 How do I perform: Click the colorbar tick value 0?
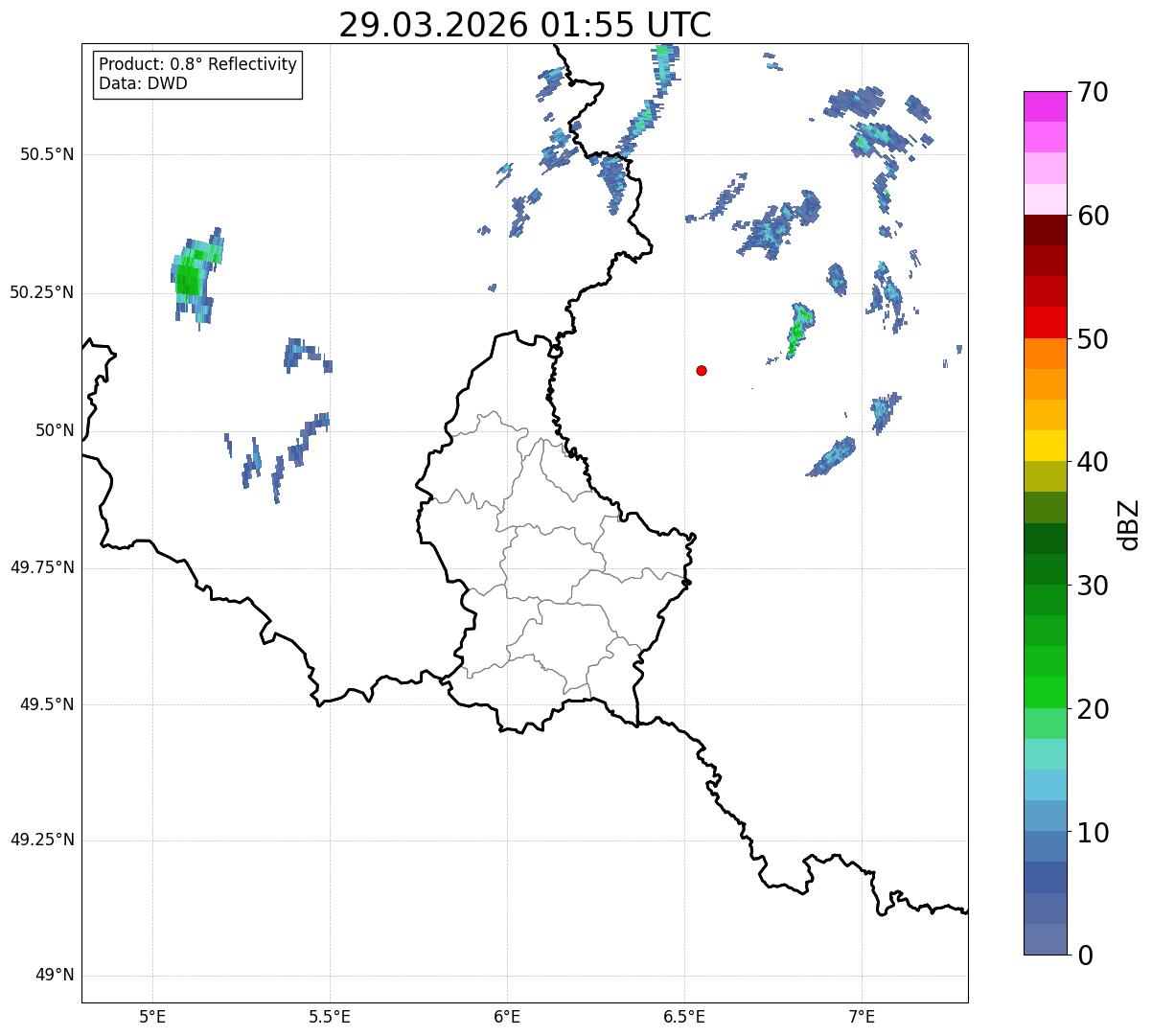[x=1085, y=955]
